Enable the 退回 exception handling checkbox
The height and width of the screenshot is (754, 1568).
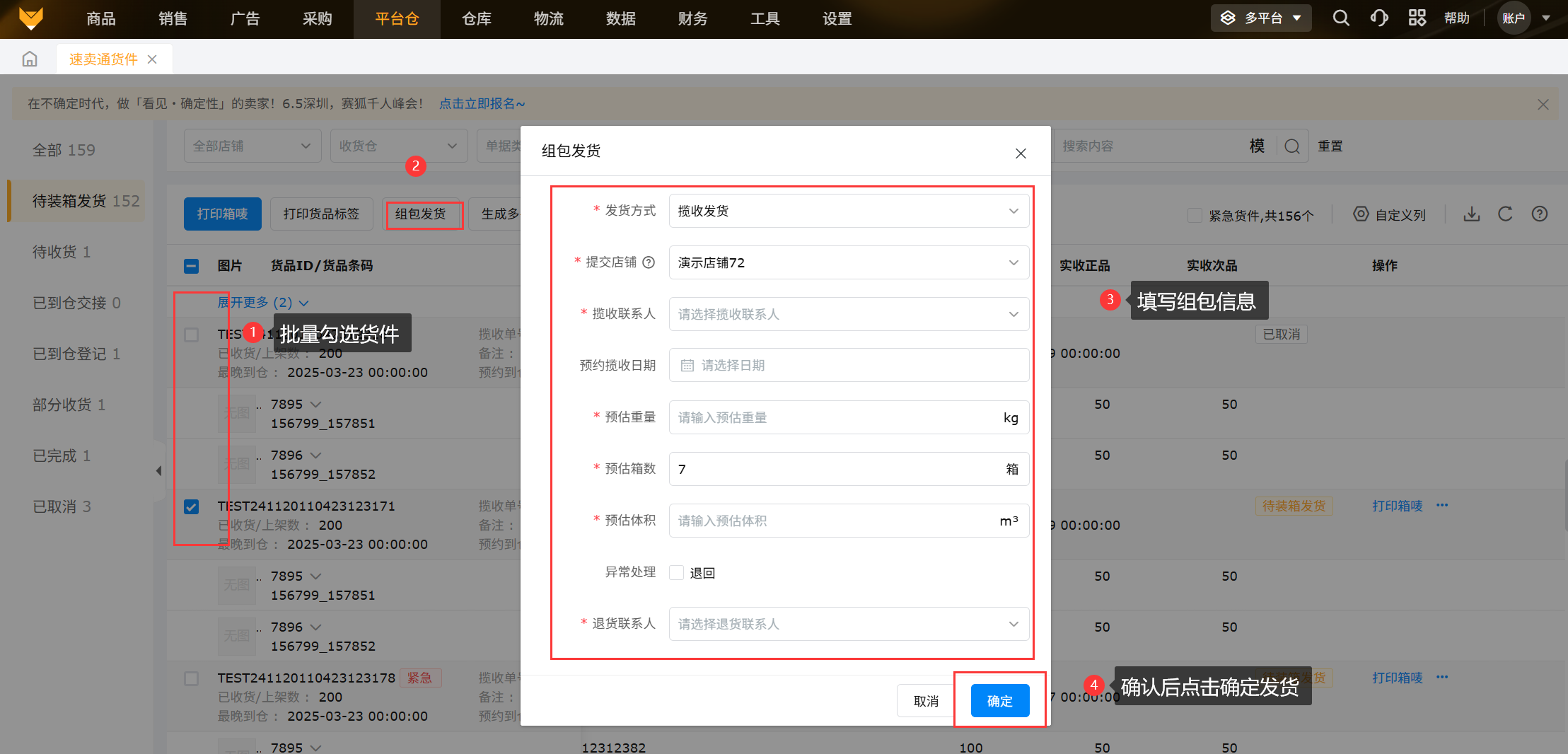coord(677,573)
